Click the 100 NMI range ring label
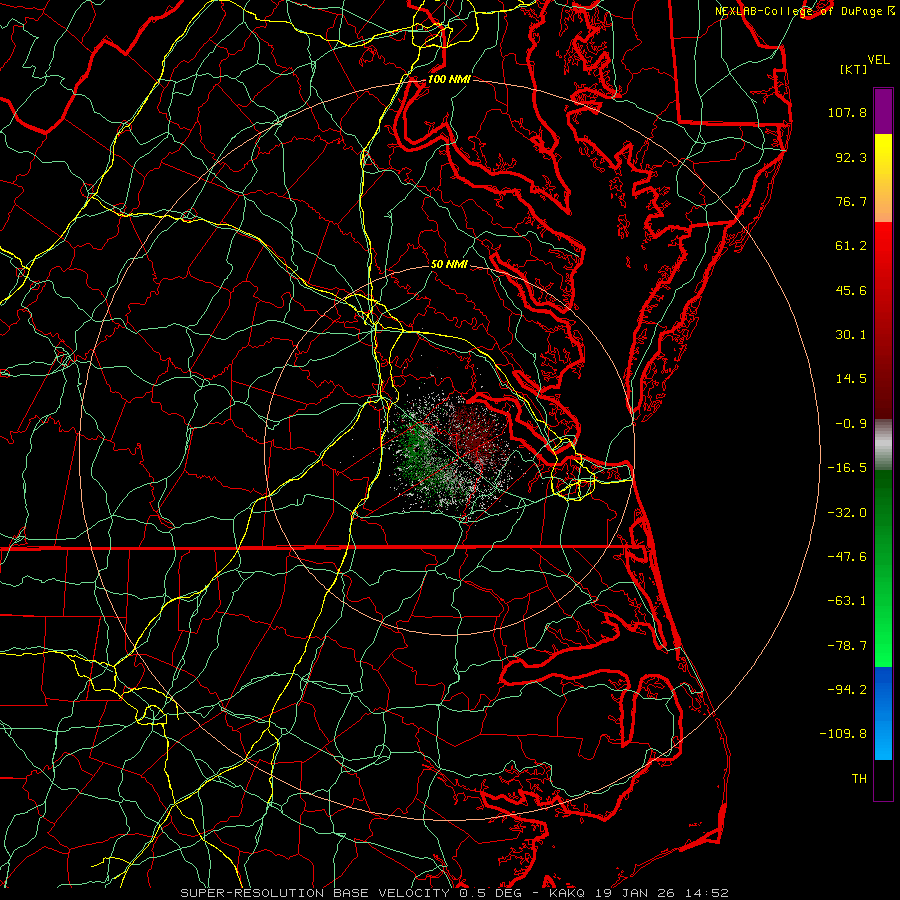Screen dimensions: 900x900 pos(449,79)
